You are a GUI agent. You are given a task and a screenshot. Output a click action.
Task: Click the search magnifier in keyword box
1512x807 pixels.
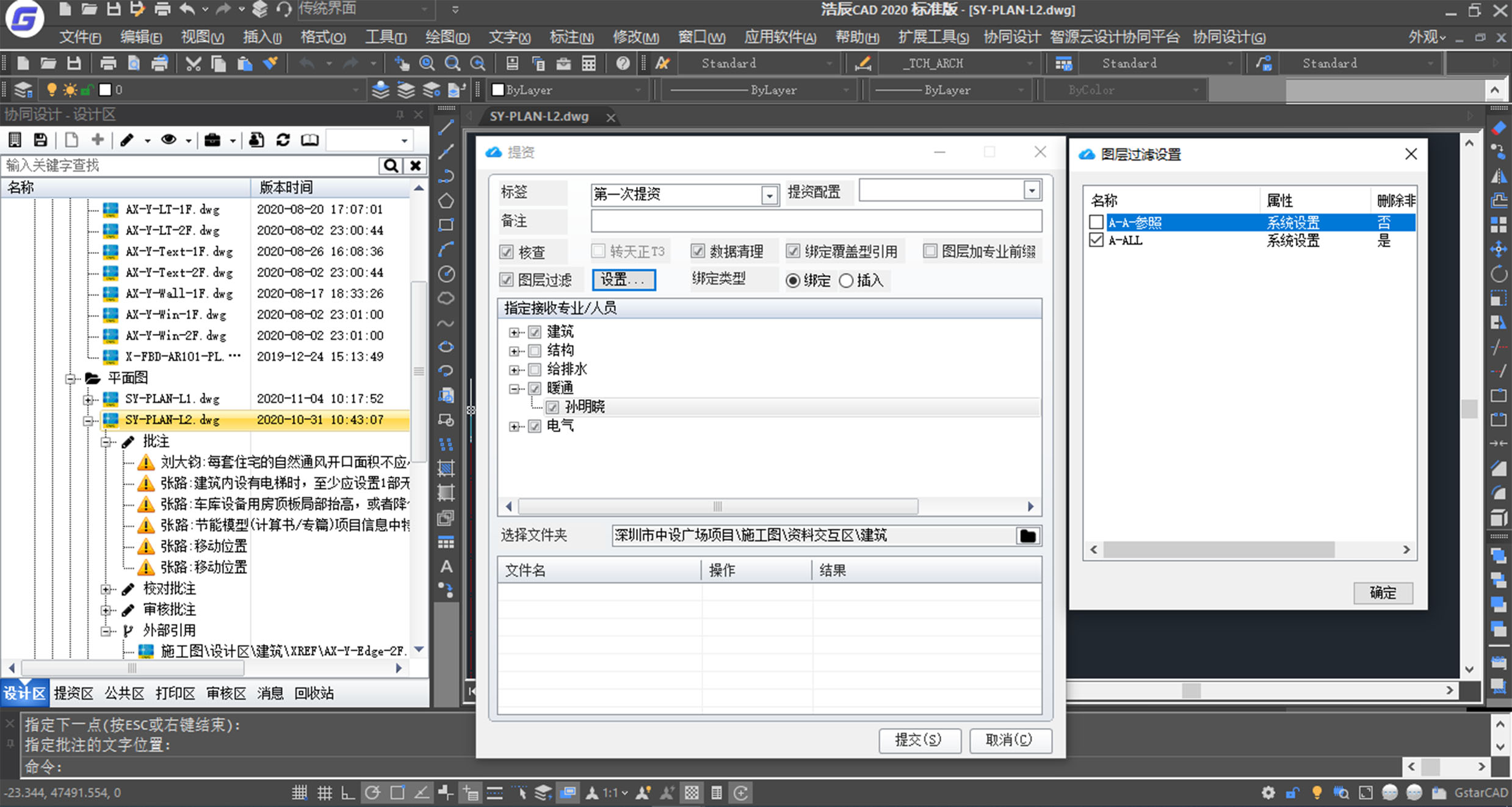391,165
